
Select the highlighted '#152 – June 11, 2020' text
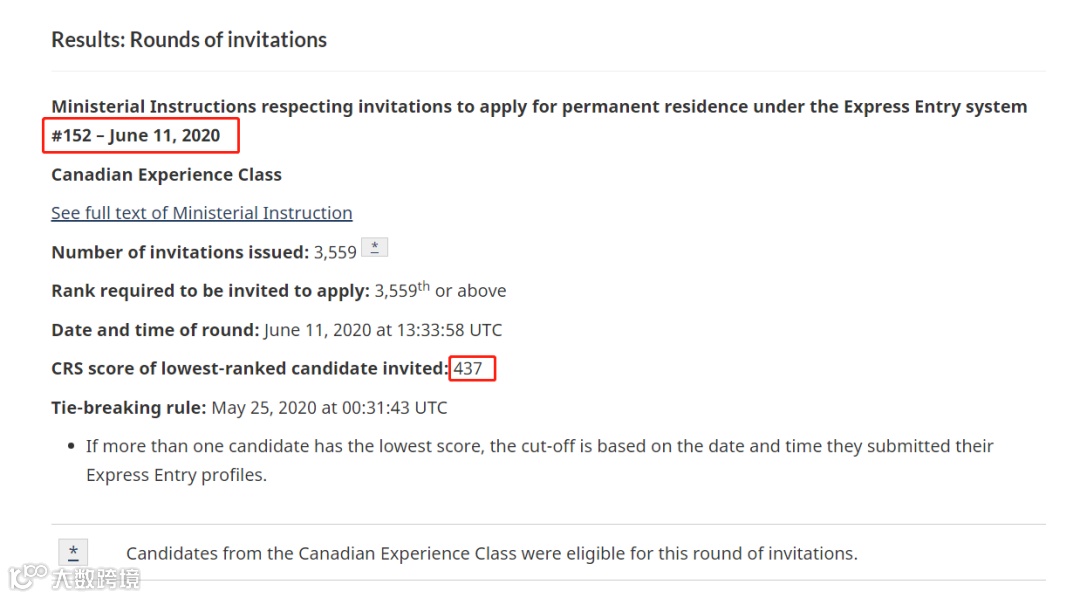[137, 136]
